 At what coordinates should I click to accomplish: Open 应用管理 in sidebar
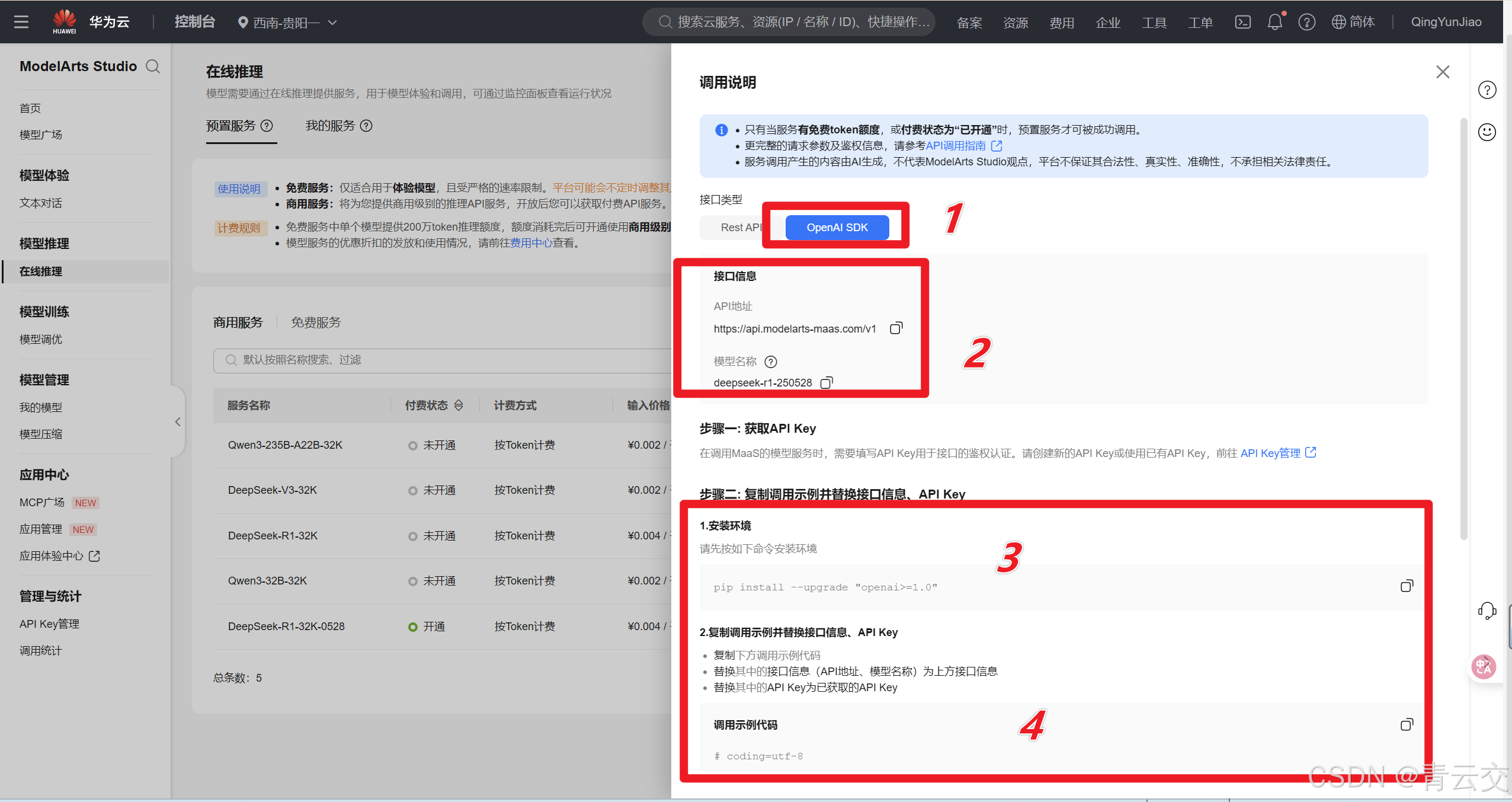coord(40,529)
